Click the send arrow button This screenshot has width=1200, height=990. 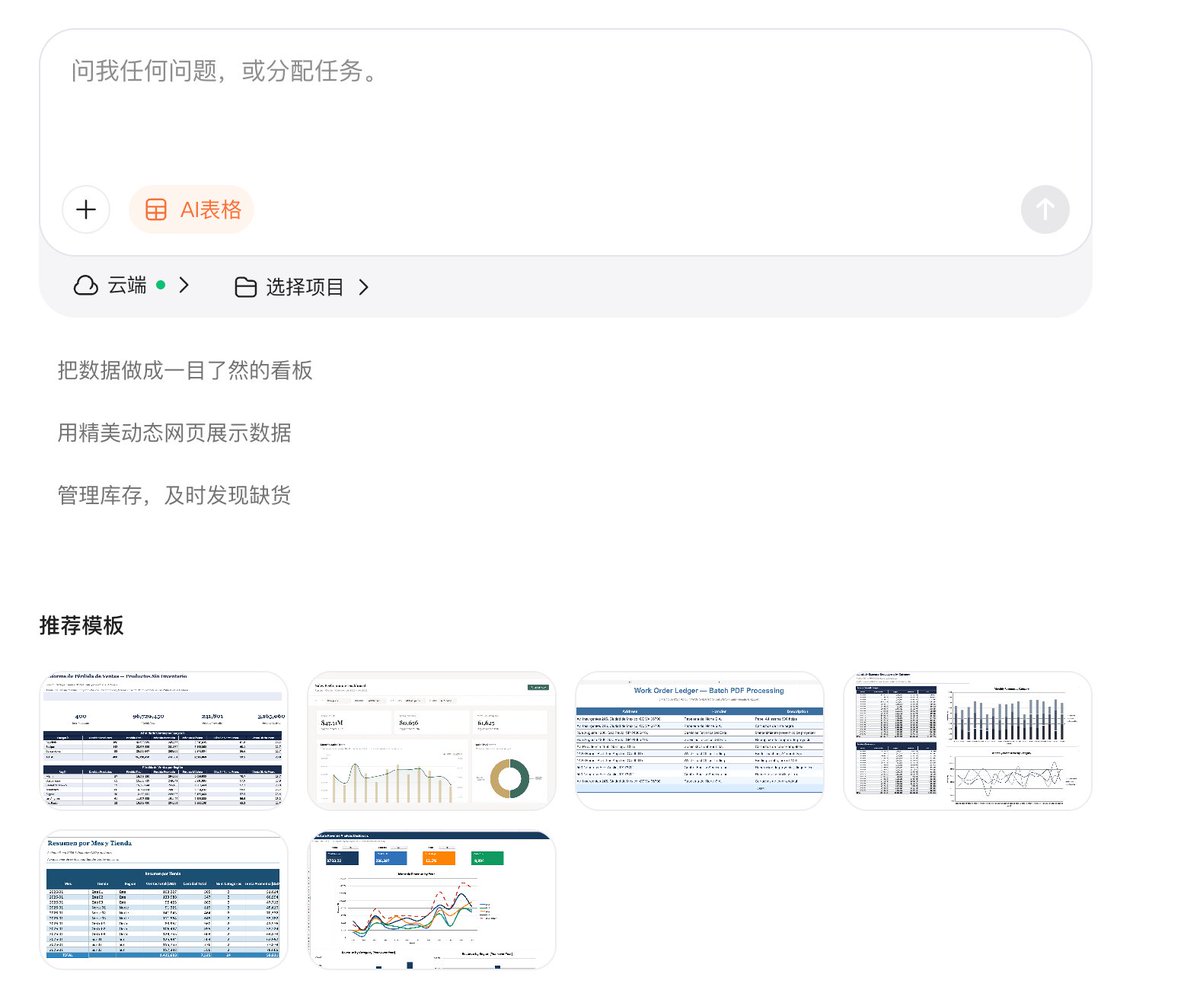1045,210
